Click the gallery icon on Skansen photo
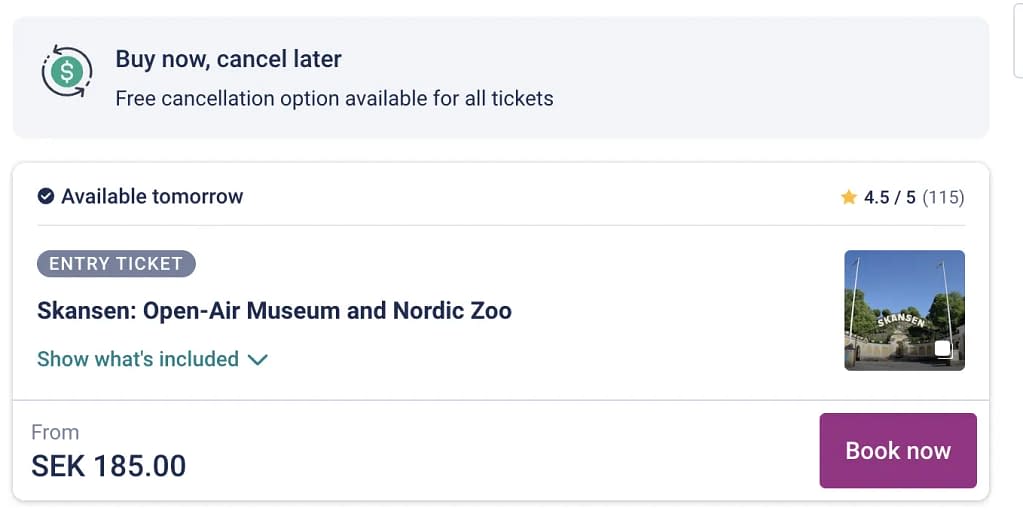This screenshot has height=520, width=1023. 943,349
